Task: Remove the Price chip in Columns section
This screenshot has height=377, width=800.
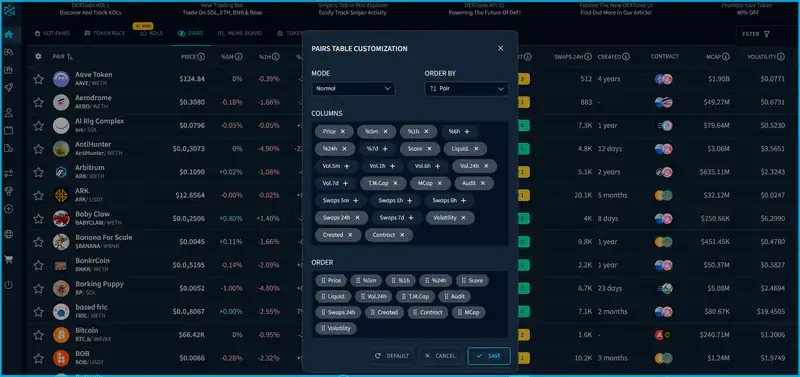Action: (343, 132)
